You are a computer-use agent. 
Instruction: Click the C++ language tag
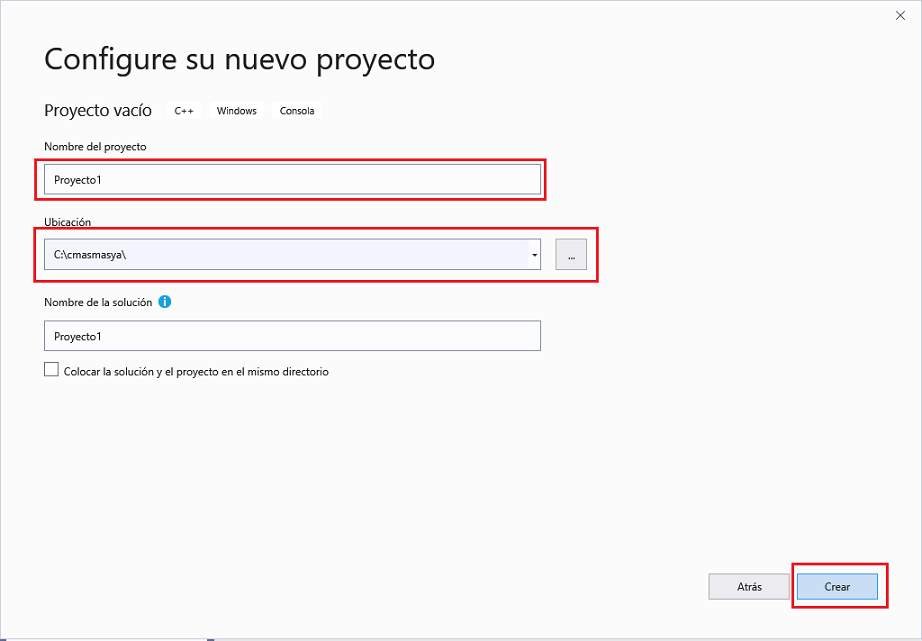coord(184,111)
